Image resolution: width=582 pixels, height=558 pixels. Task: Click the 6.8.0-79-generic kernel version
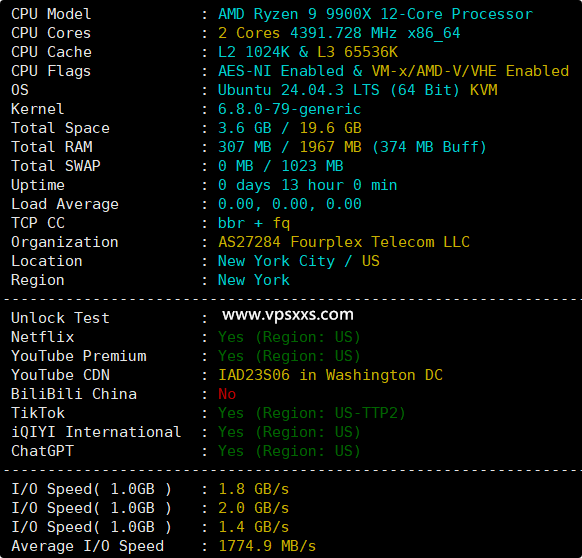tap(289, 109)
